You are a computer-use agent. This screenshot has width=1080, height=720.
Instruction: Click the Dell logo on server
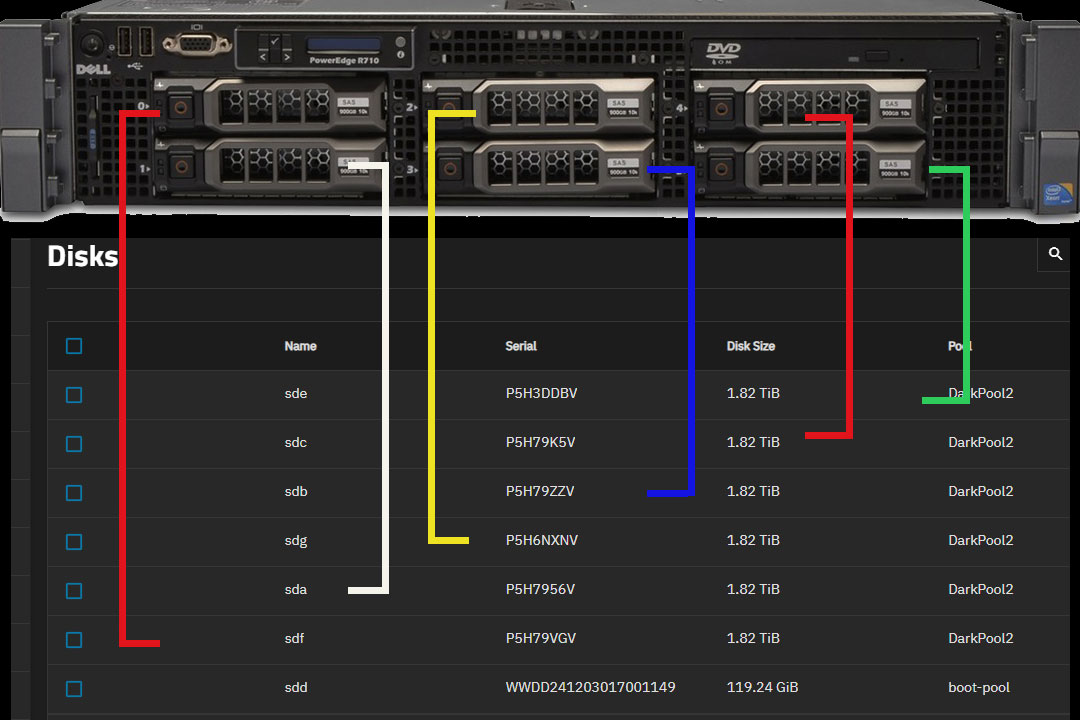[93, 69]
